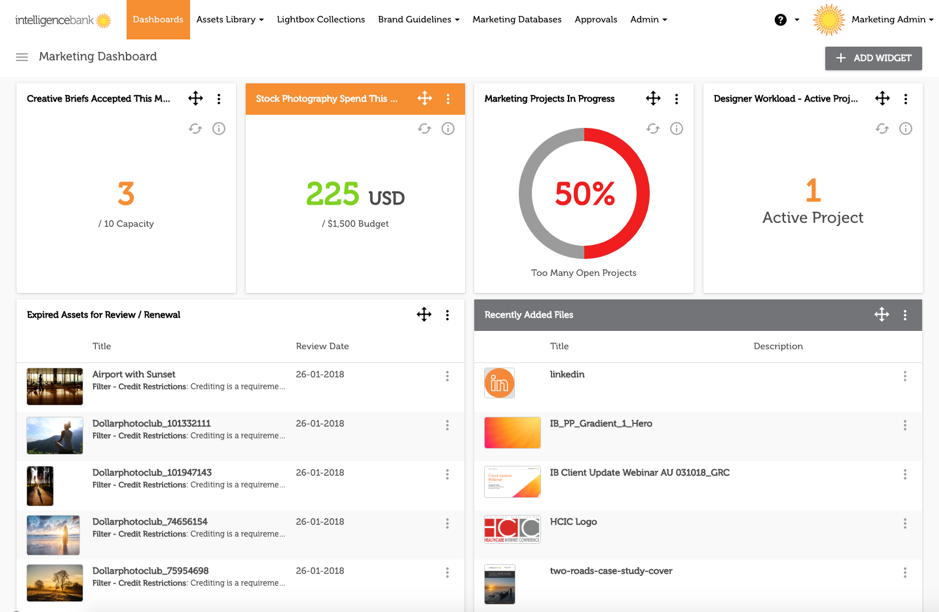The image size is (939, 612).
Task: Show info for Stock Photography Spend widget
Action: (x=448, y=129)
